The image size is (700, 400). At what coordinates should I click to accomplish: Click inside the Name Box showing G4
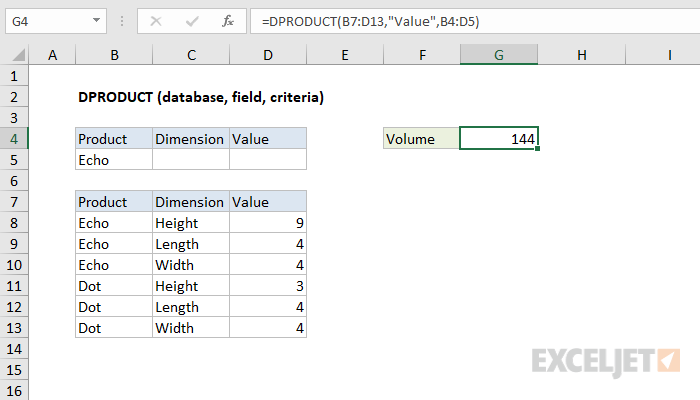pos(47,21)
